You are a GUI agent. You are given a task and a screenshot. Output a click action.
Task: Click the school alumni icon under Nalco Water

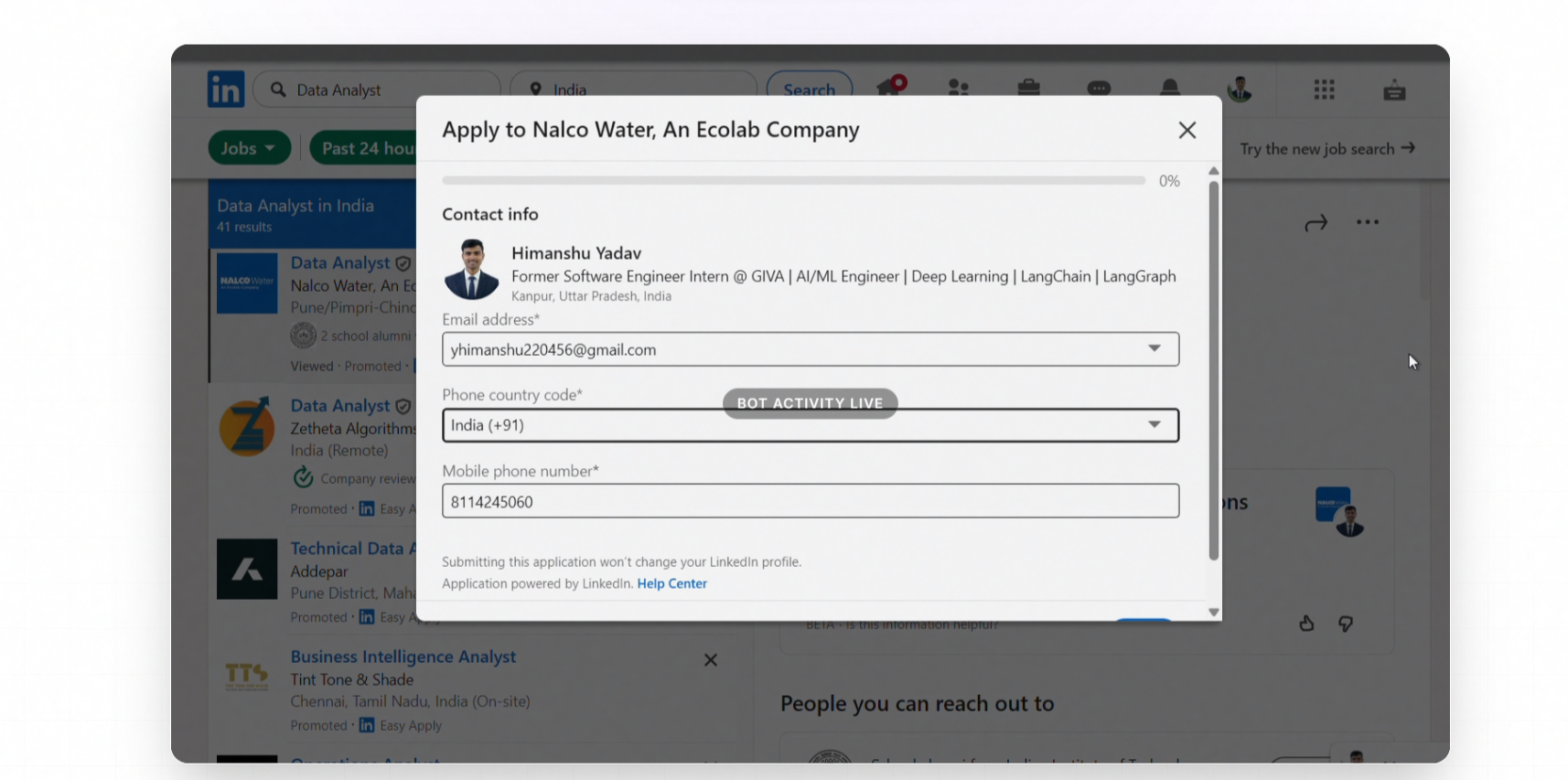(303, 336)
